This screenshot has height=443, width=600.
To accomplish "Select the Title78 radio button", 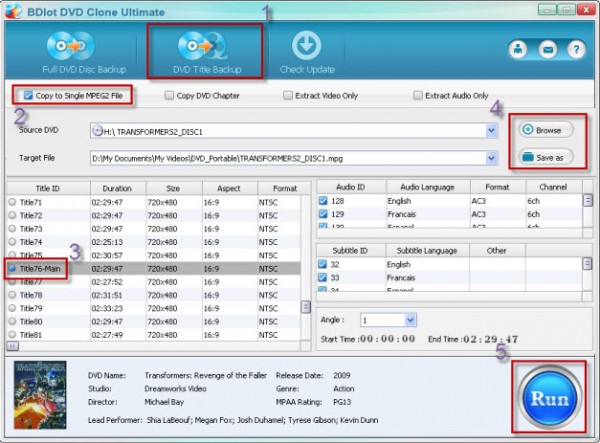I will (12, 295).
